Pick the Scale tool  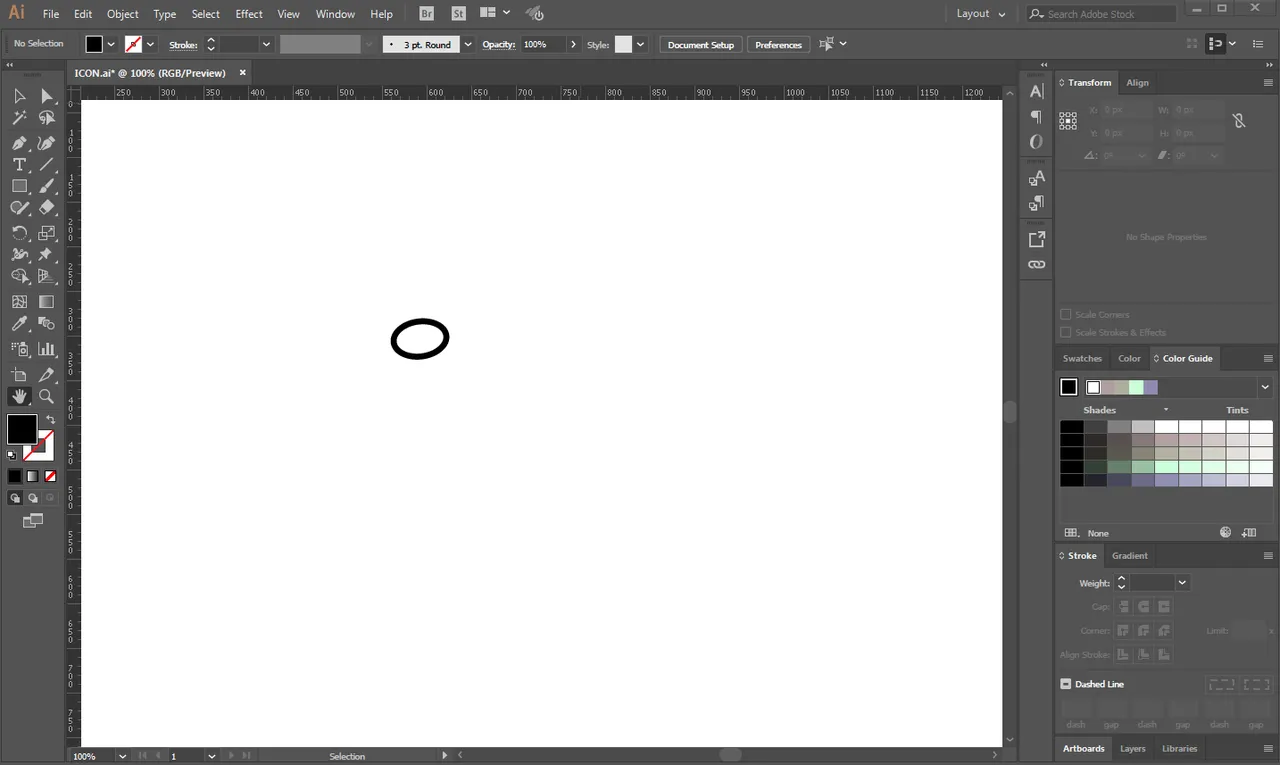46,233
